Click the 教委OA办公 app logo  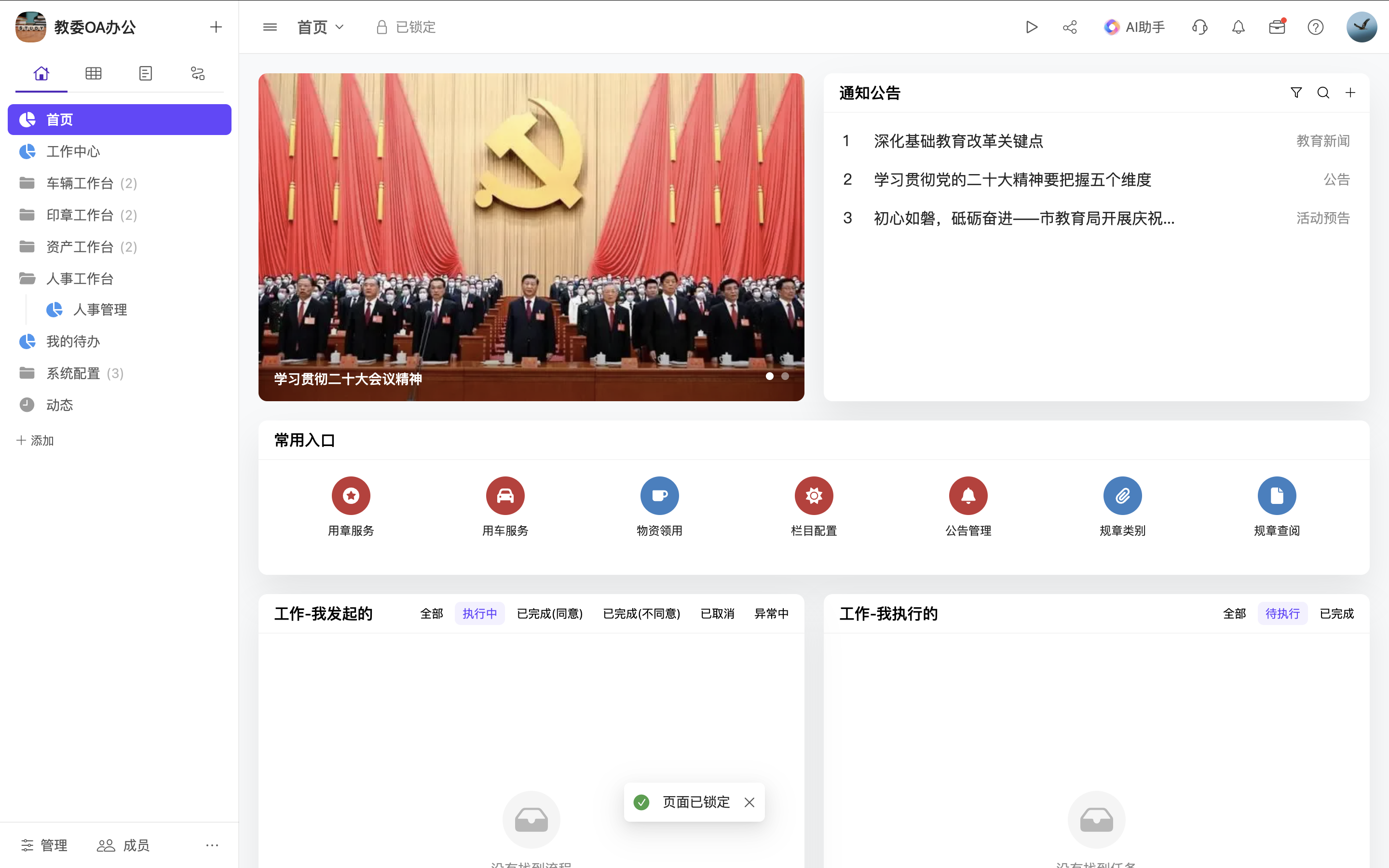point(30,27)
